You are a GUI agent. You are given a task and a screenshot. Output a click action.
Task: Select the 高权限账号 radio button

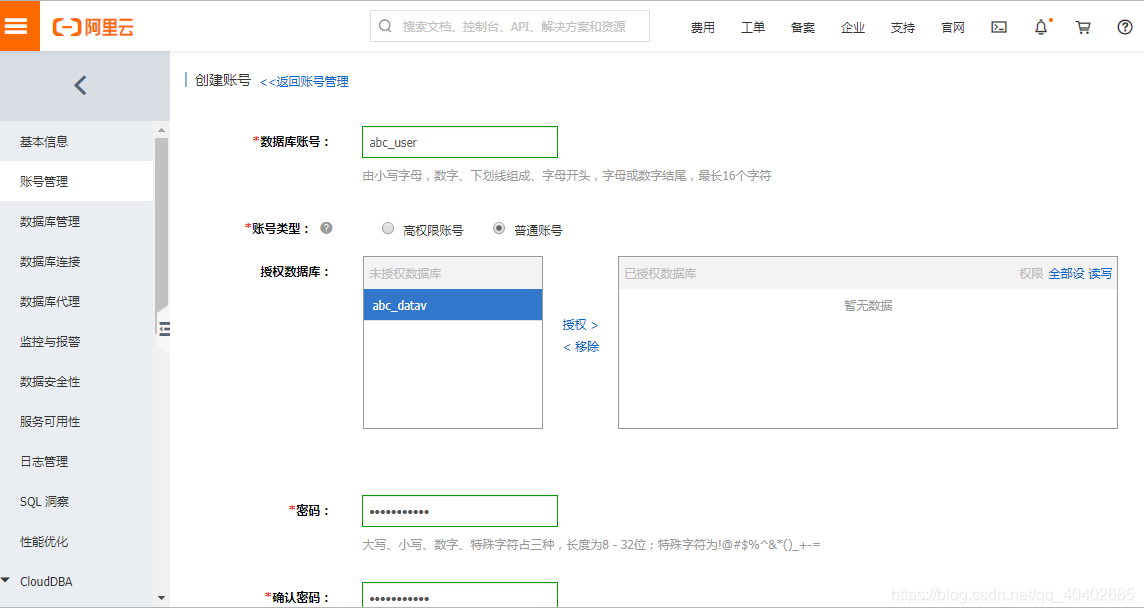pyautogui.click(x=388, y=228)
